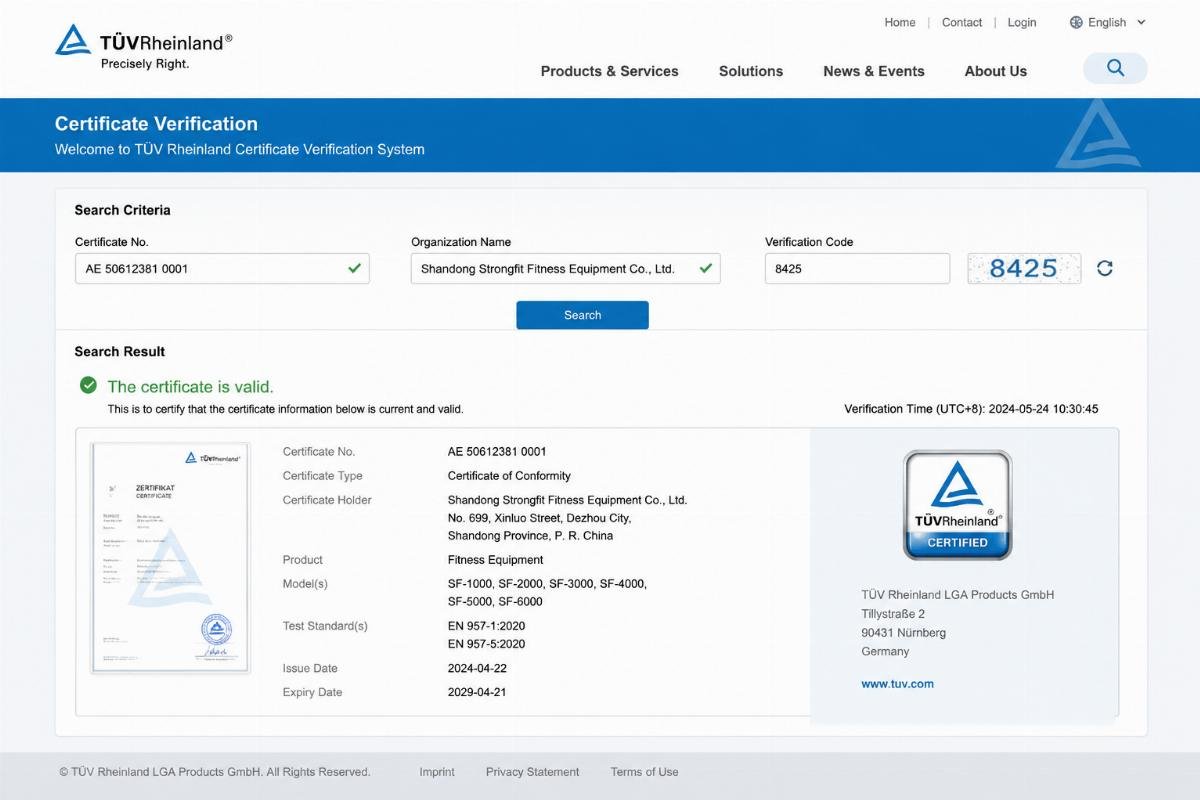Focus the Verification Code input field
This screenshot has width=1200, height=800.
tap(857, 268)
